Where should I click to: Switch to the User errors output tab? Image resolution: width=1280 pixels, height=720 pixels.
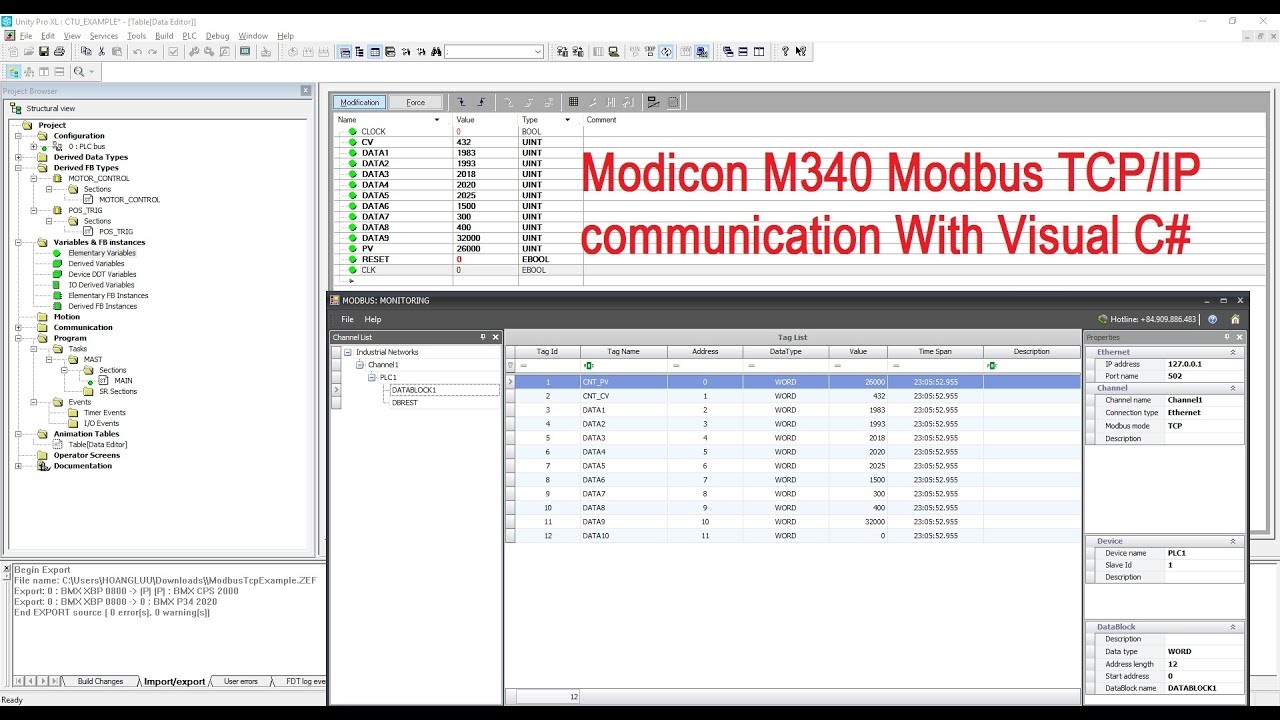pyautogui.click(x=241, y=681)
